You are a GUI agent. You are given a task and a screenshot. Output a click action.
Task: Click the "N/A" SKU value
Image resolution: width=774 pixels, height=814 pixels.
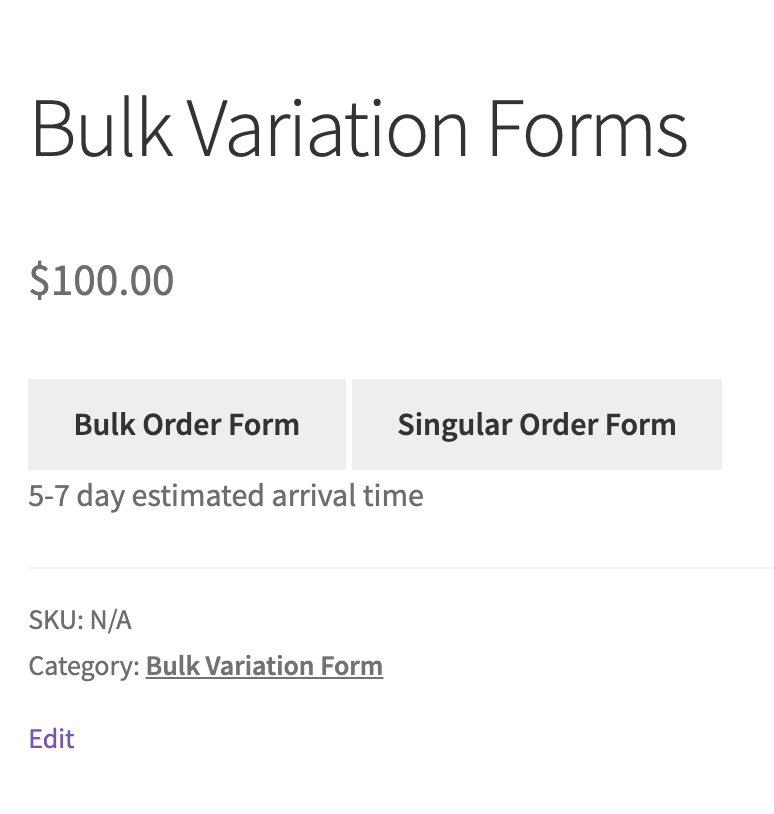(111, 620)
